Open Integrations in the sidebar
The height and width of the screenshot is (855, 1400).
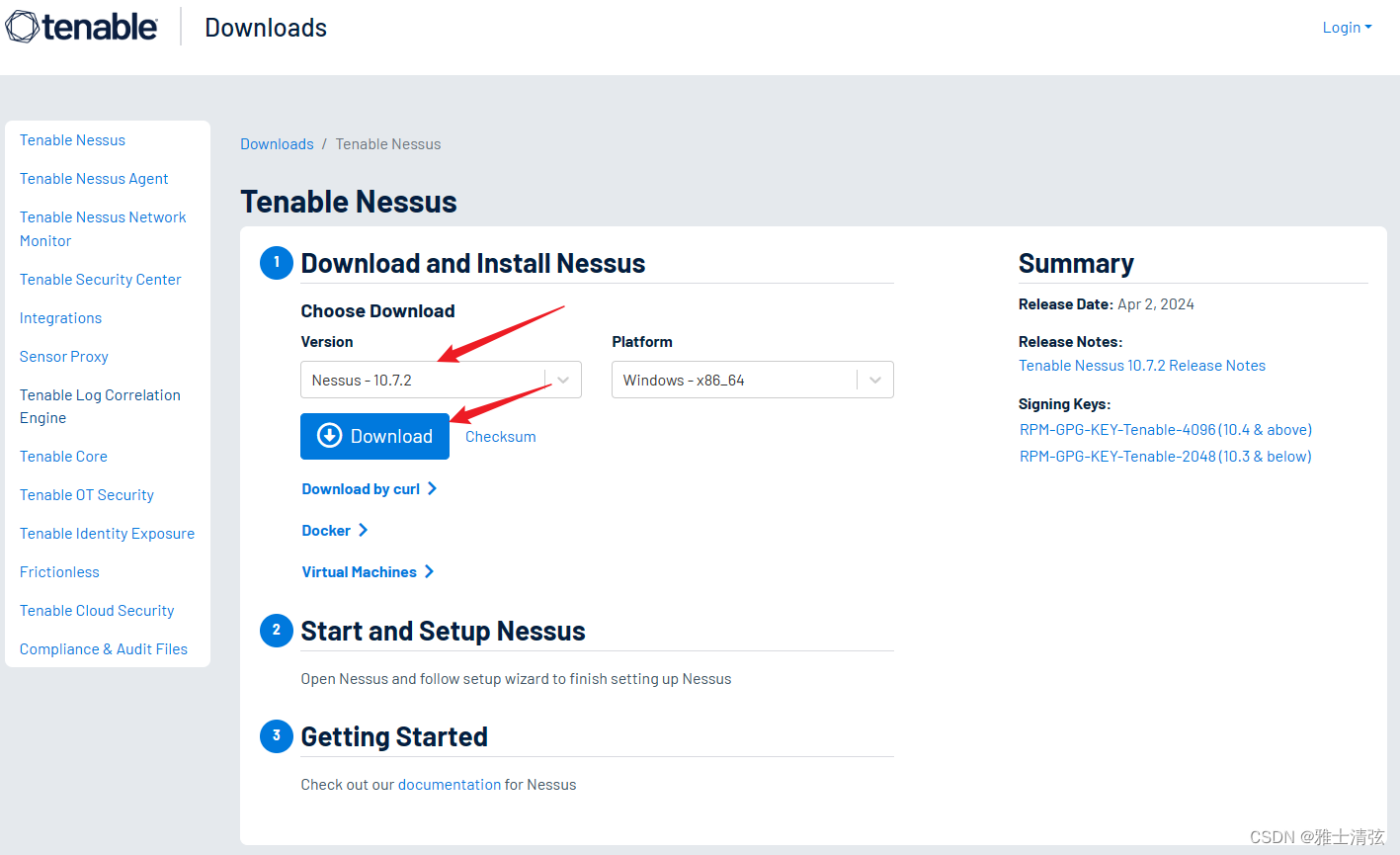point(60,318)
